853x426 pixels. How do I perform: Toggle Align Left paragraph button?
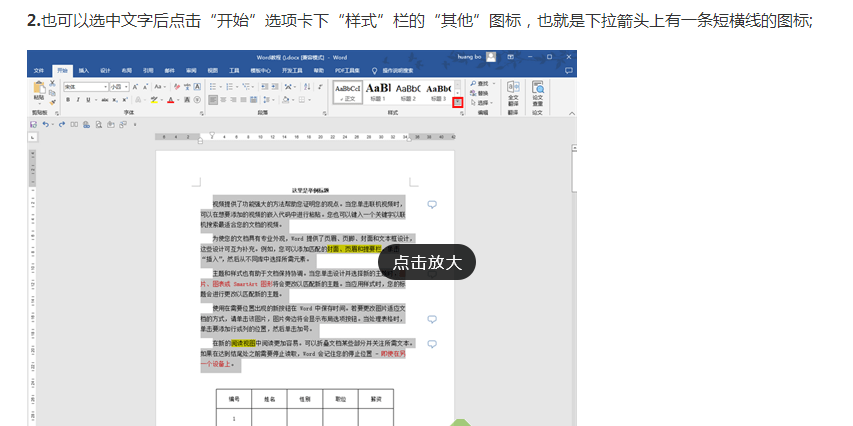(213, 100)
